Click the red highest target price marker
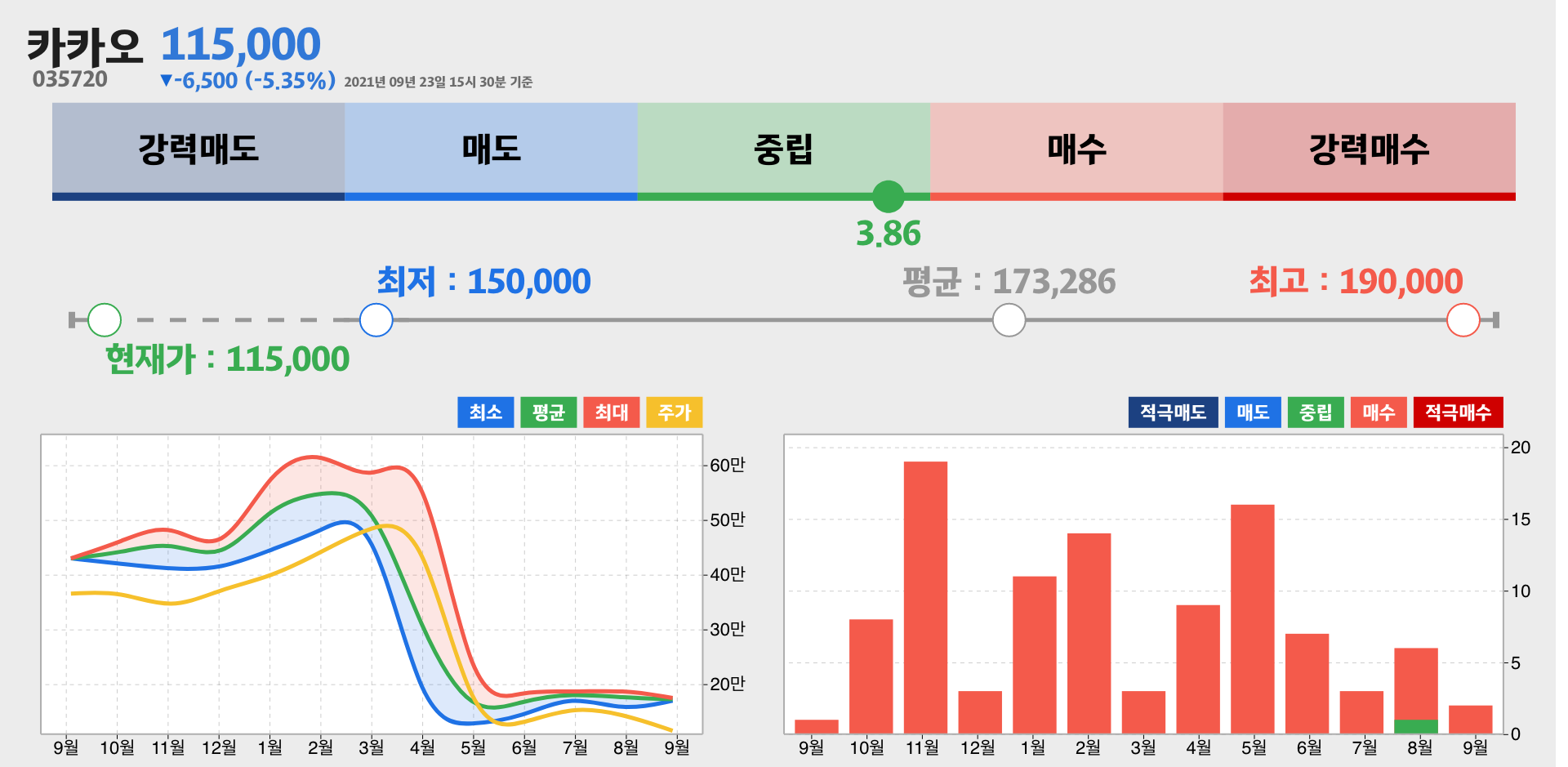This screenshot has width=1568, height=767. coord(1463,320)
